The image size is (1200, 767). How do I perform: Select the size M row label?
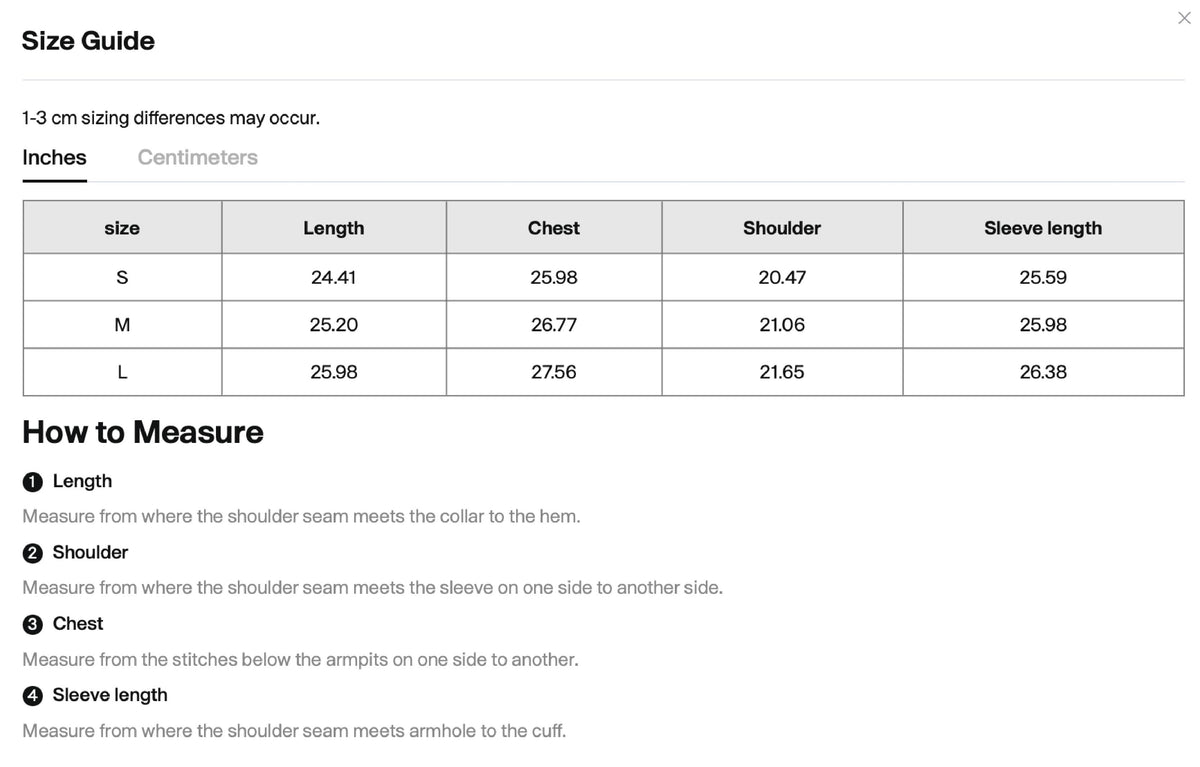[122, 325]
